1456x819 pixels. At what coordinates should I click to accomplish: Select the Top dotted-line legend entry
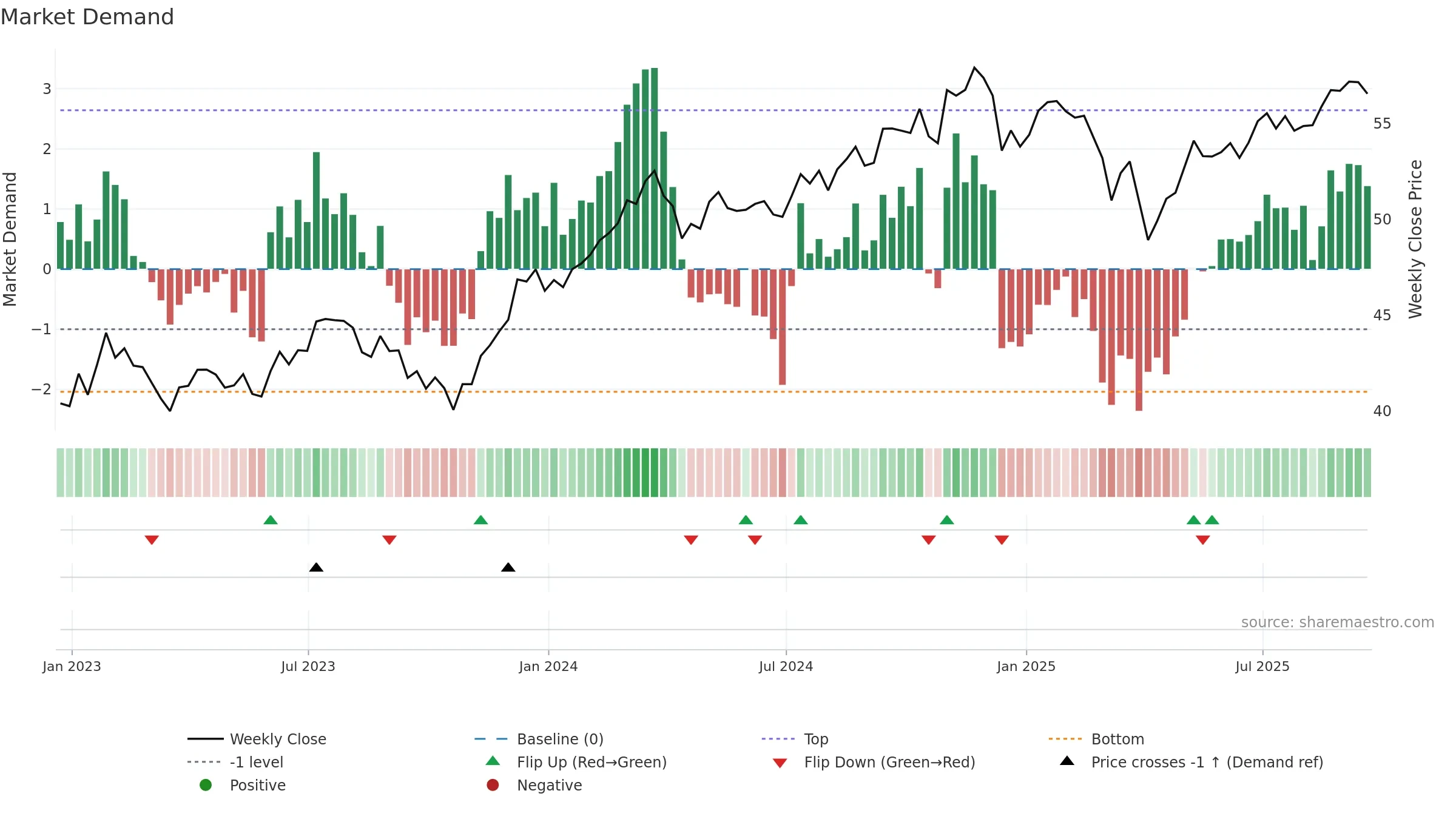tap(795, 739)
